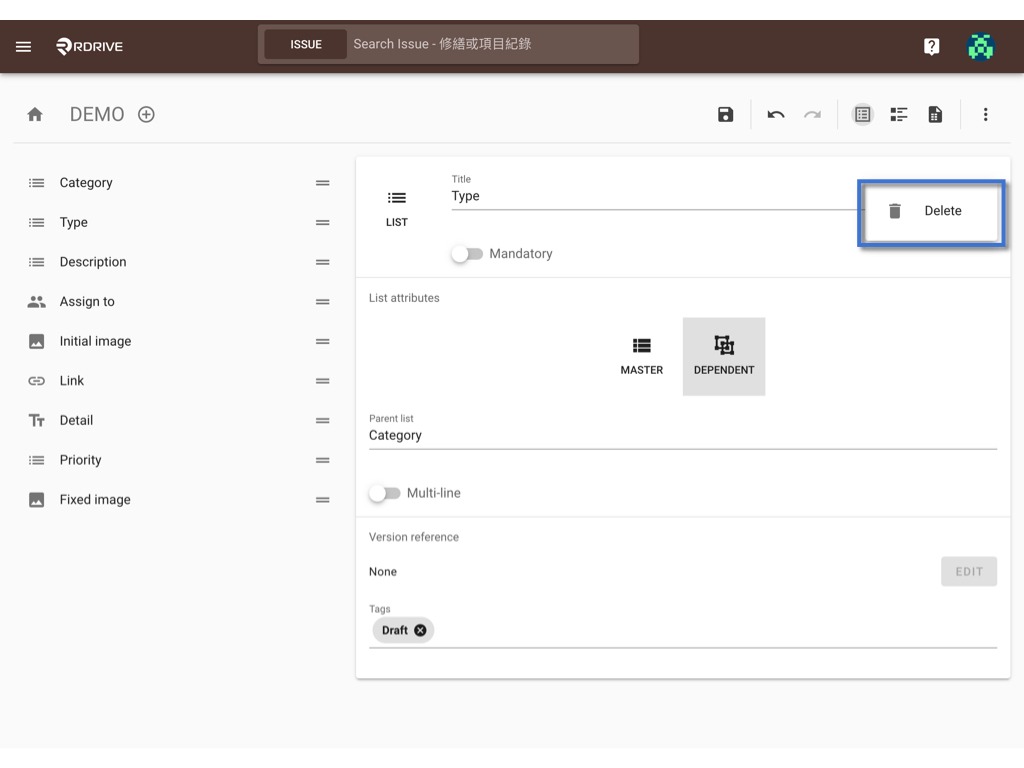
Task: Open the Parent list Category dropdown
Action: 682,435
